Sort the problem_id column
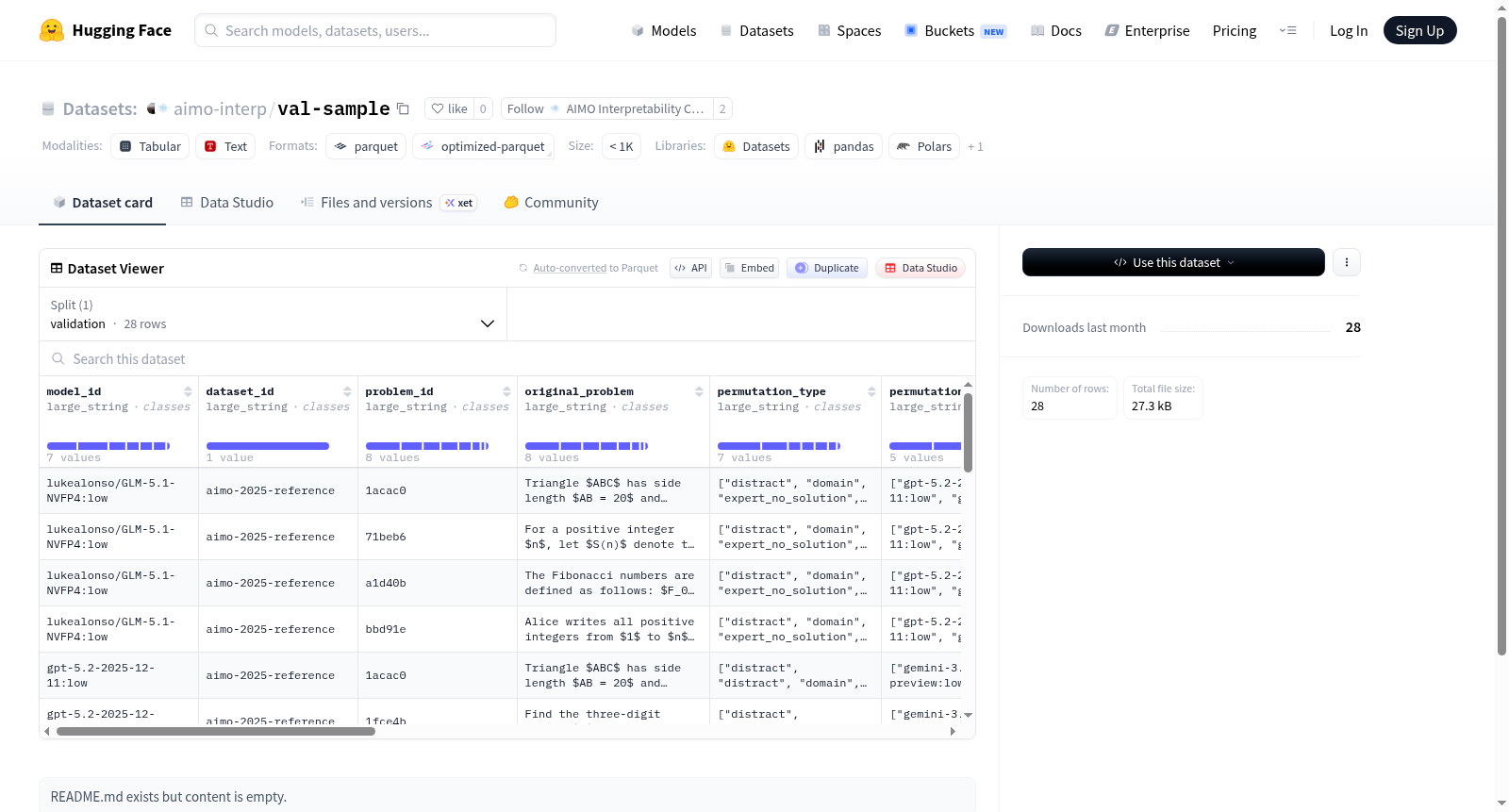The image size is (1509, 812). [x=506, y=391]
